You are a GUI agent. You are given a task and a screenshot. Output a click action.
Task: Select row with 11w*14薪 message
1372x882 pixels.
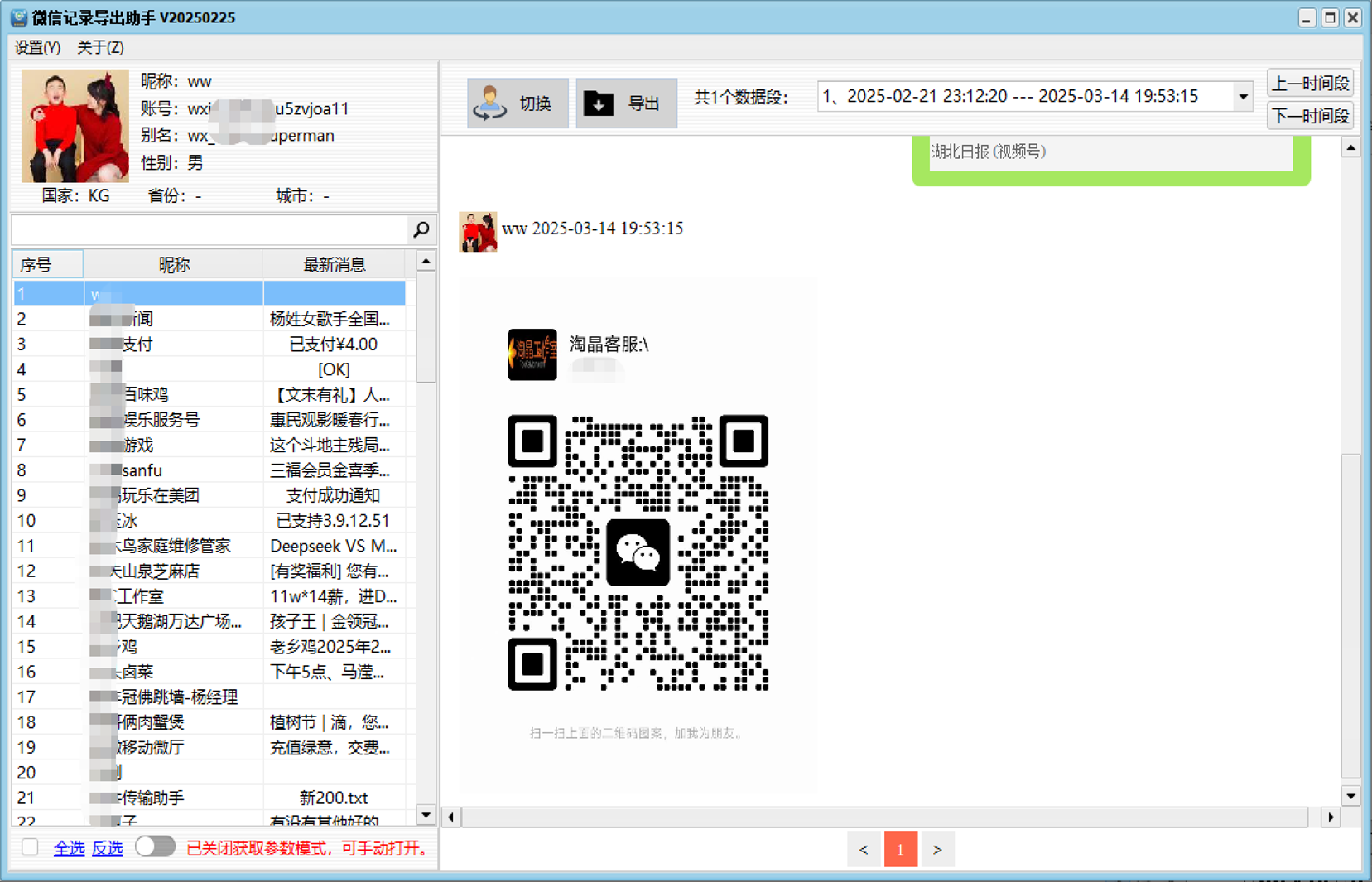click(209, 596)
